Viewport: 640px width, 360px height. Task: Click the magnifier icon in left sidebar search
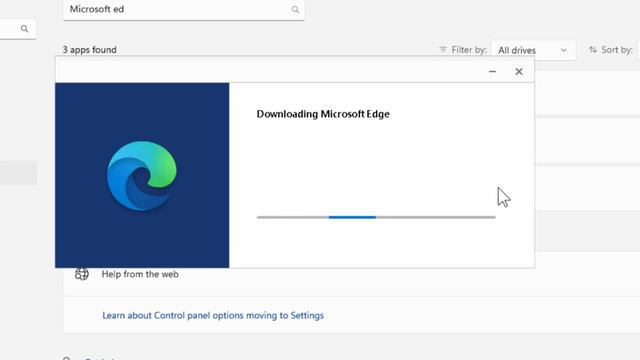tap(24, 29)
